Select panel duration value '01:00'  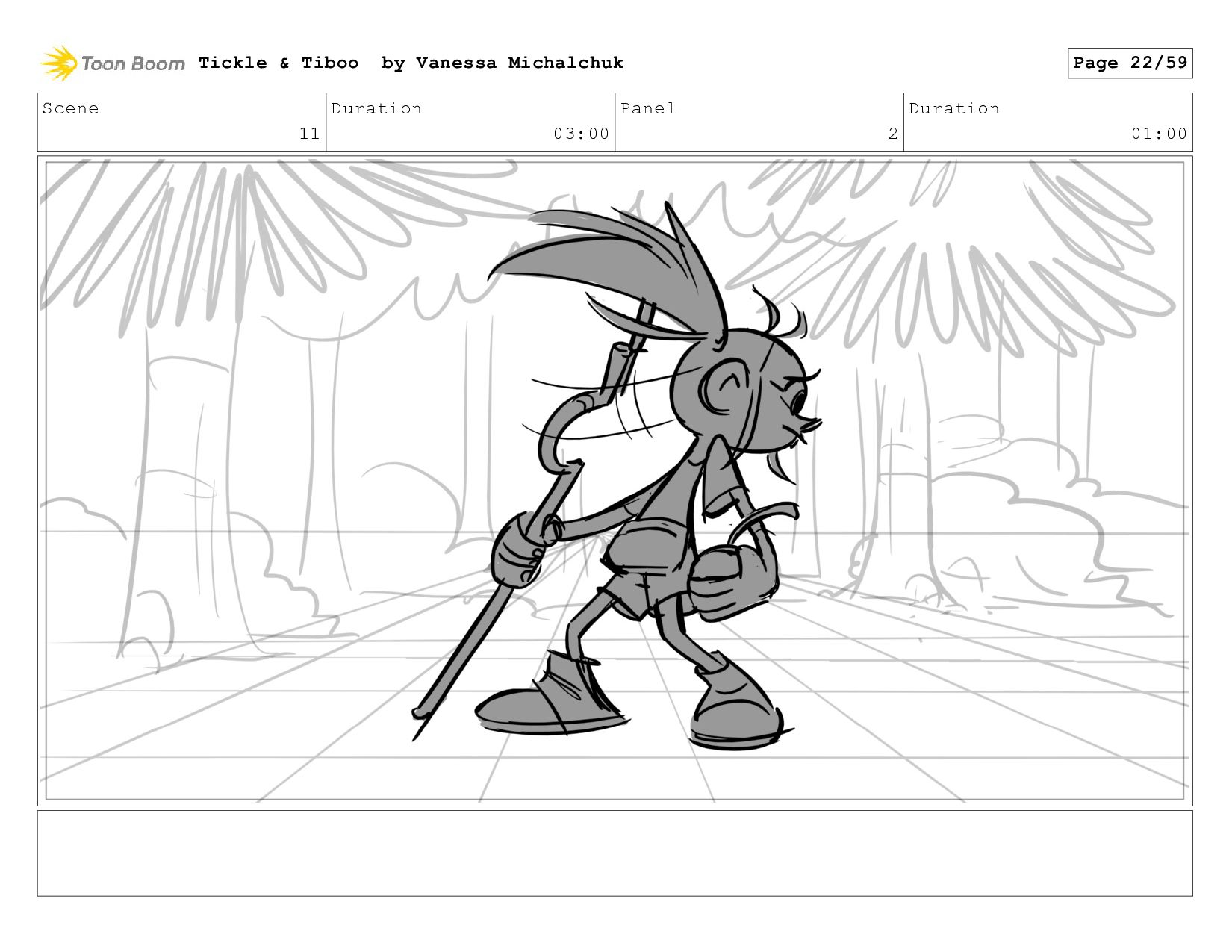tap(1159, 134)
